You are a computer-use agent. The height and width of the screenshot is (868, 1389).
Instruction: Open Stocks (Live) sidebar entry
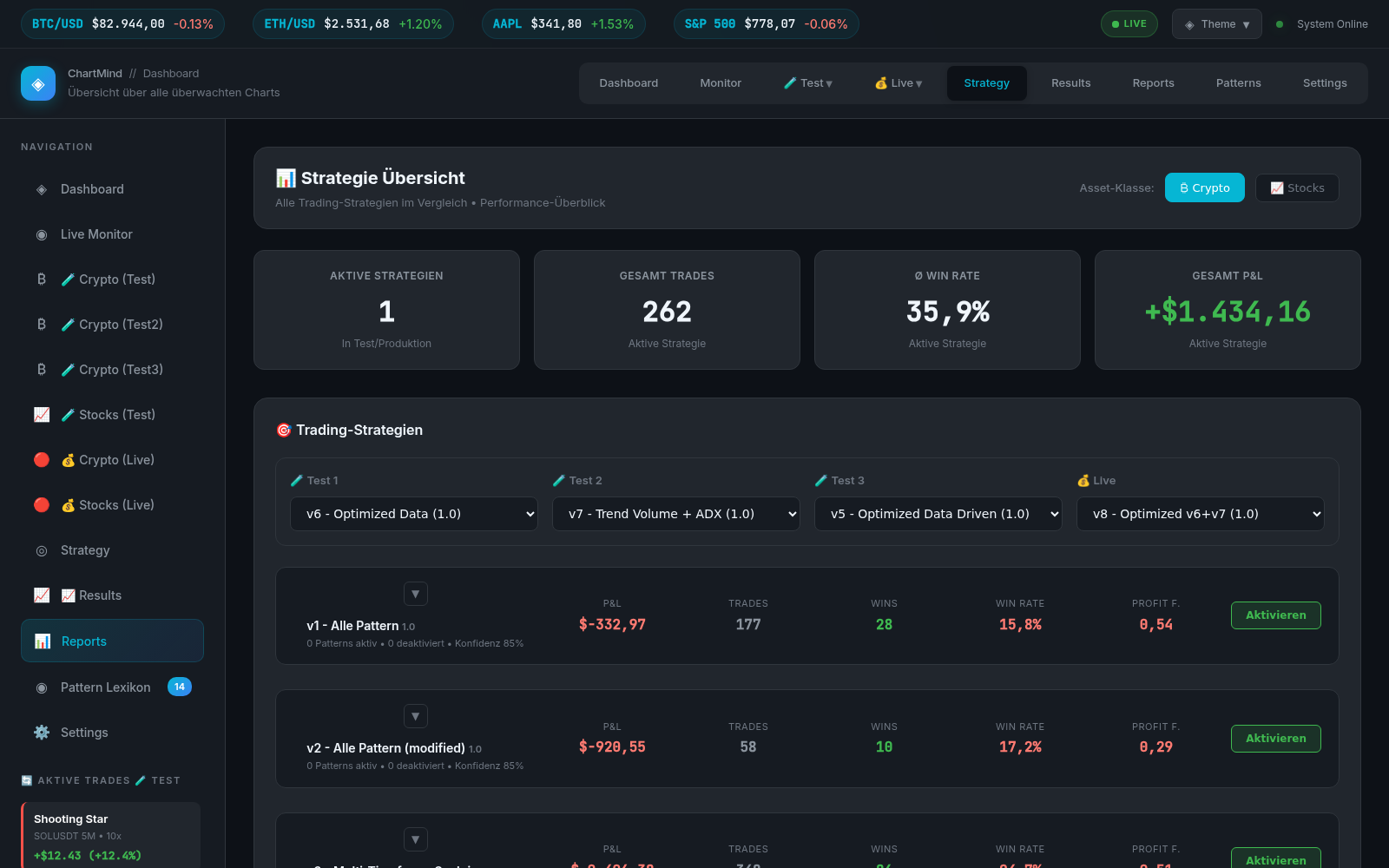click(112, 505)
